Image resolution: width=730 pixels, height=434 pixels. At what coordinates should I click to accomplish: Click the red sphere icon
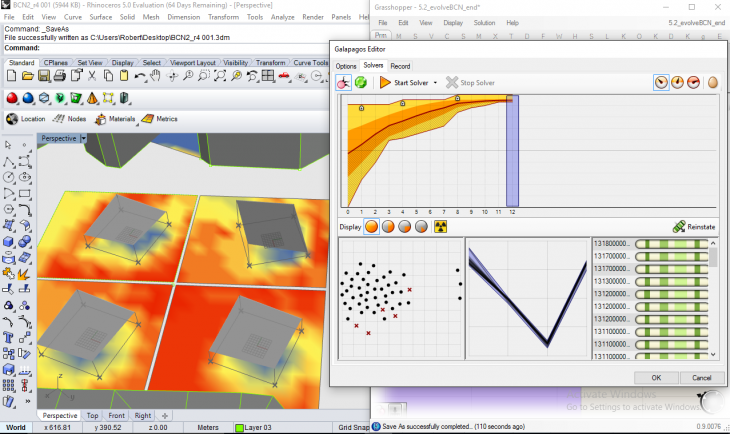[13, 98]
